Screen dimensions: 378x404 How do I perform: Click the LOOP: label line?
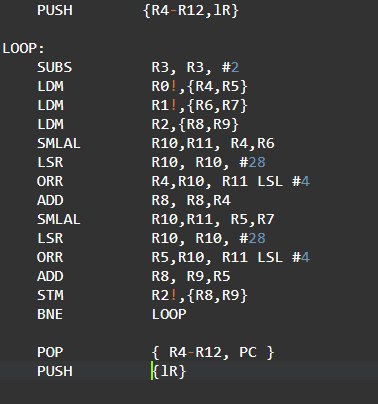[23, 49]
